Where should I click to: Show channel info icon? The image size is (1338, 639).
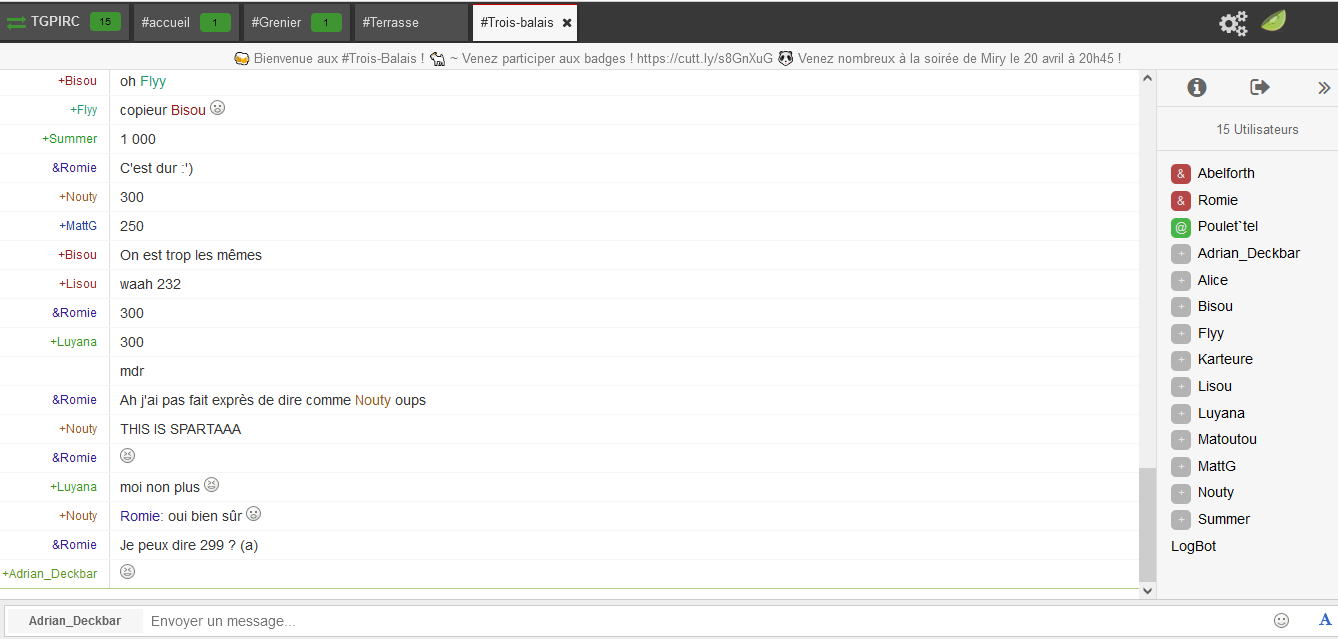click(x=1196, y=88)
